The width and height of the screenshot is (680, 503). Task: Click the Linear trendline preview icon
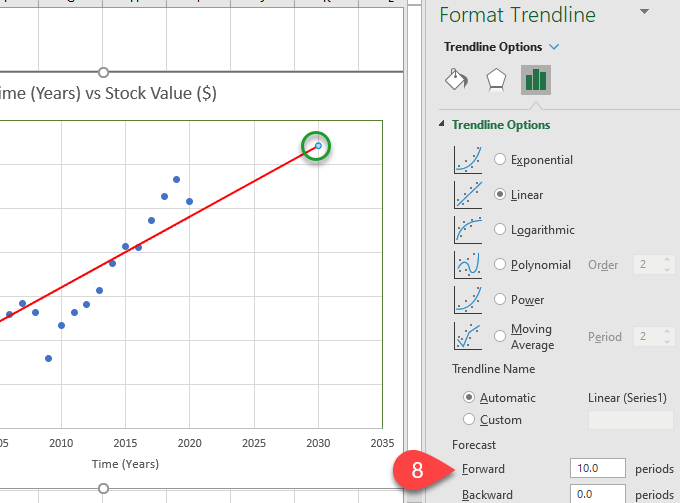(467, 194)
